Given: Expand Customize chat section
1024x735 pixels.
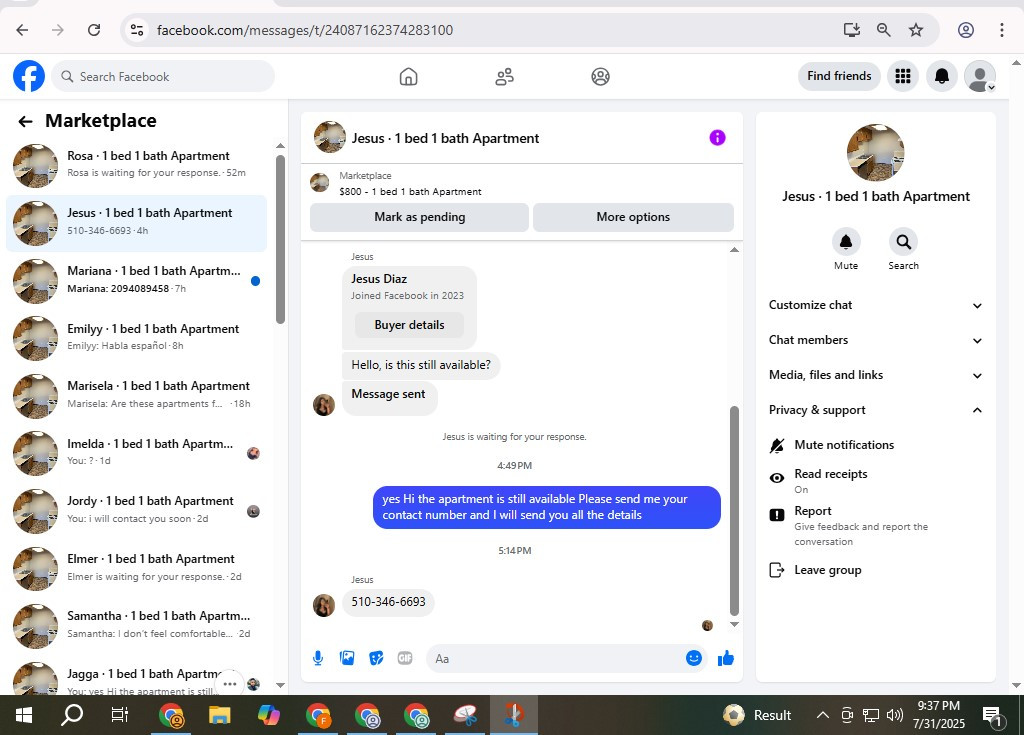Looking at the screenshot, I should click(875, 305).
